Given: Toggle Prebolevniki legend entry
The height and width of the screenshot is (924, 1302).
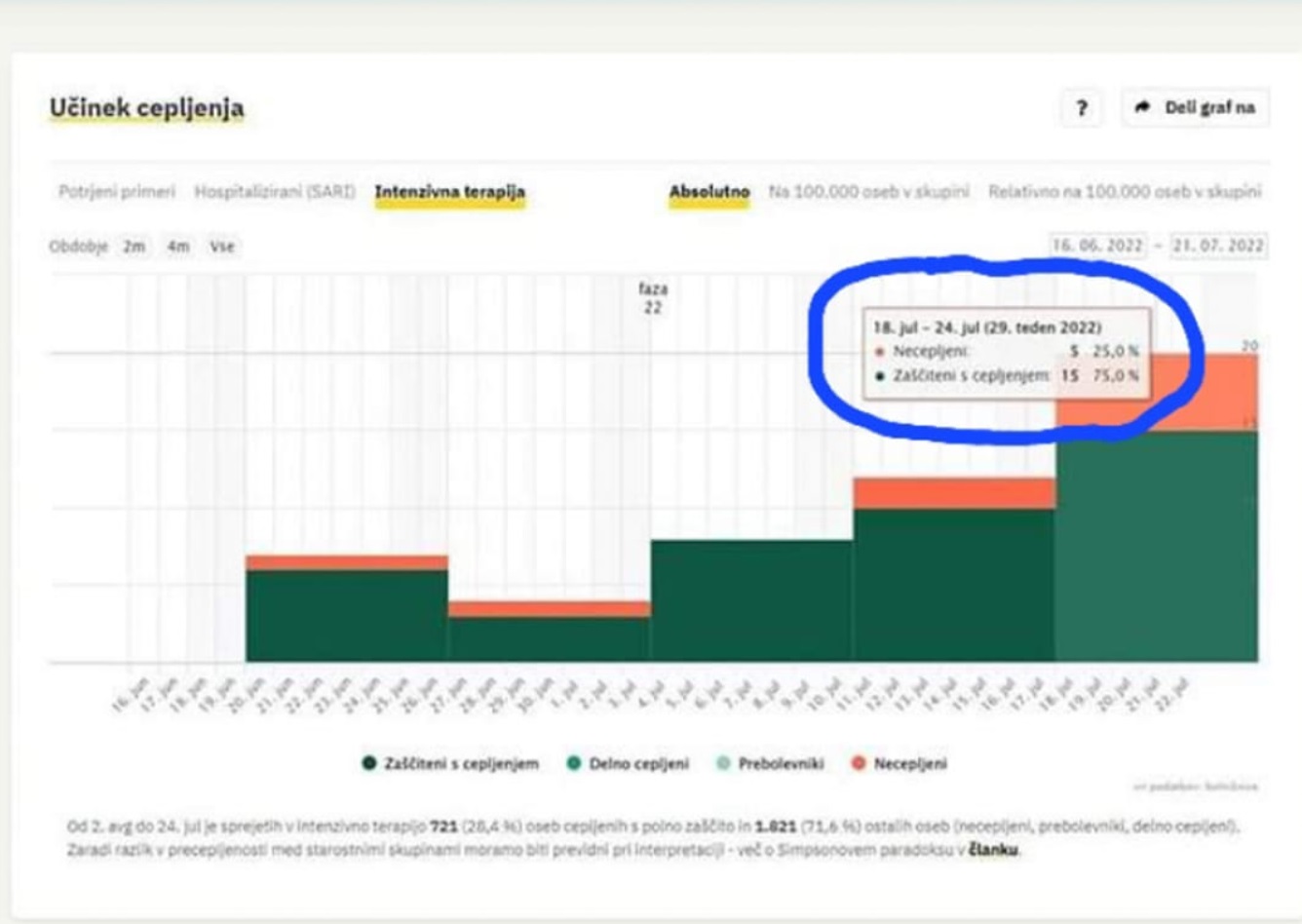Looking at the screenshot, I should 770,763.
